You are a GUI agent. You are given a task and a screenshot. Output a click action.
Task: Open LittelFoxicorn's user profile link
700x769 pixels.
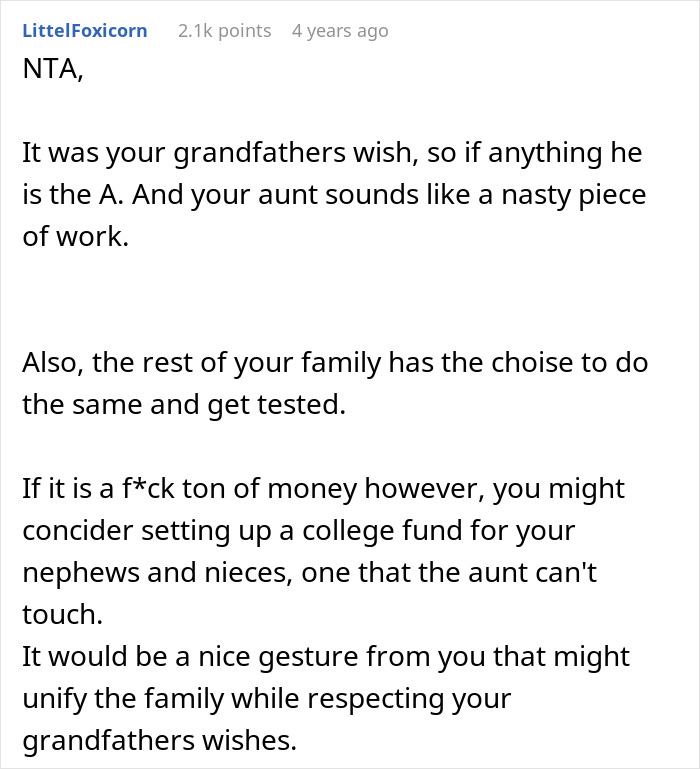point(84,31)
